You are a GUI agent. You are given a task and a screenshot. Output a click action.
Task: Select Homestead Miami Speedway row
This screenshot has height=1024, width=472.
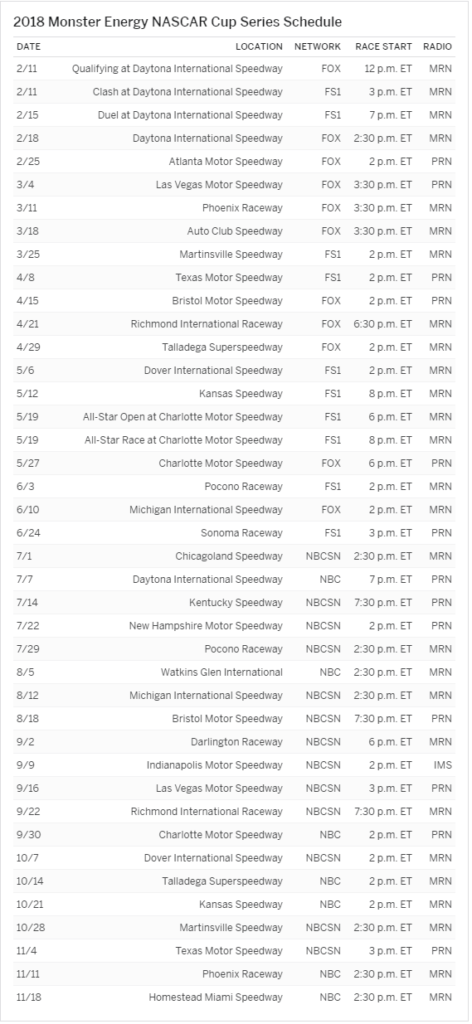coord(234,997)
